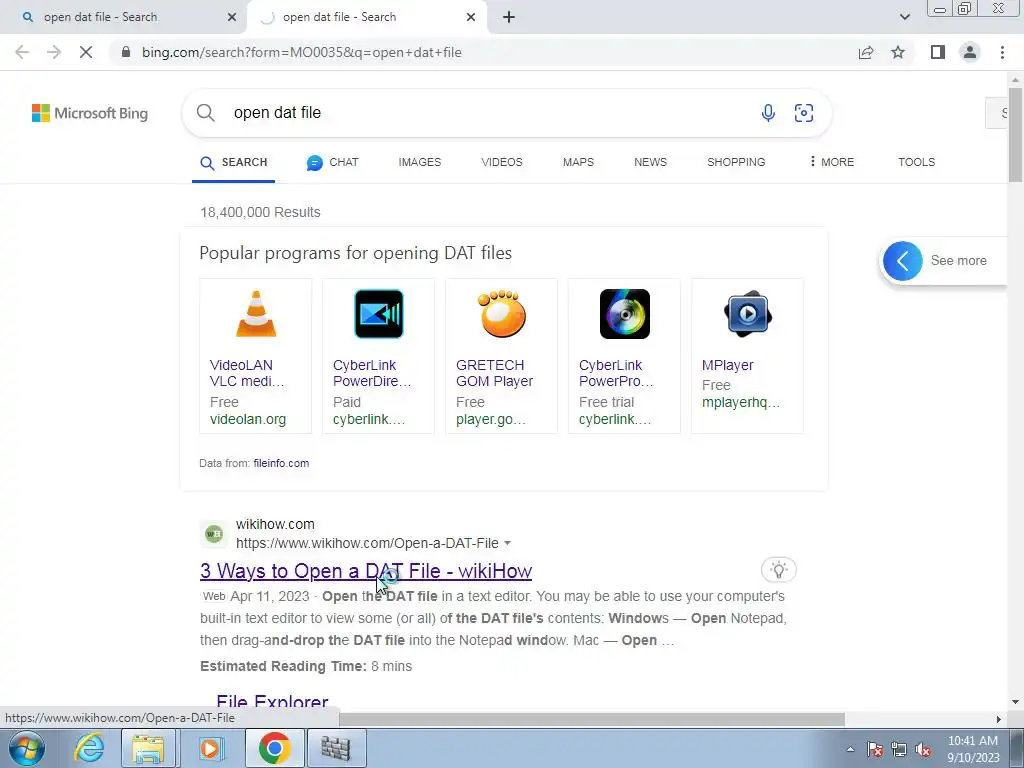Click the CyberLink PowerProducer disc icon
The image size is (1024, 768).
click(624, 313)
